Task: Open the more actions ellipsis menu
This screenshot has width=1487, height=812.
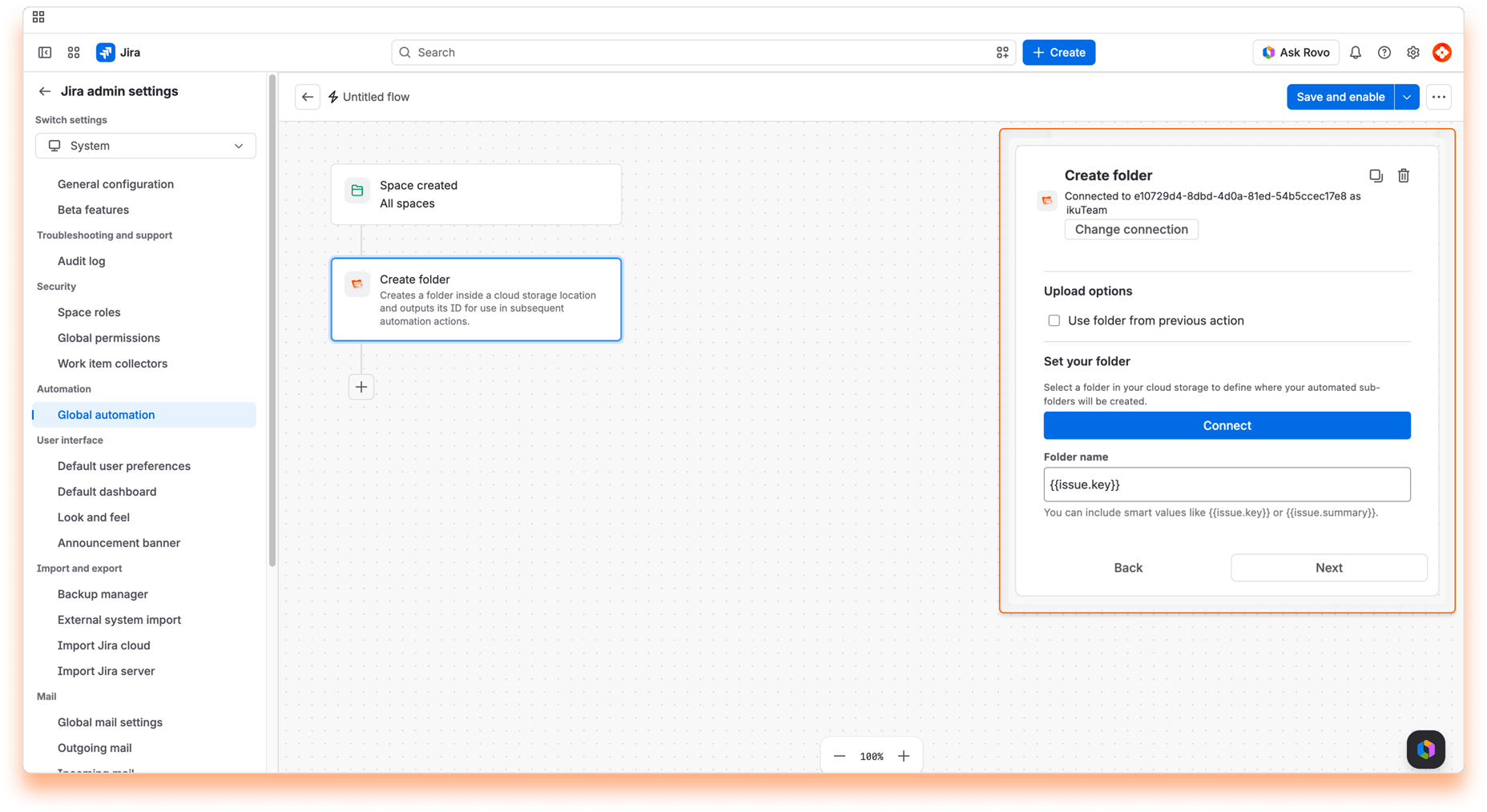Action: (1439, 97)
